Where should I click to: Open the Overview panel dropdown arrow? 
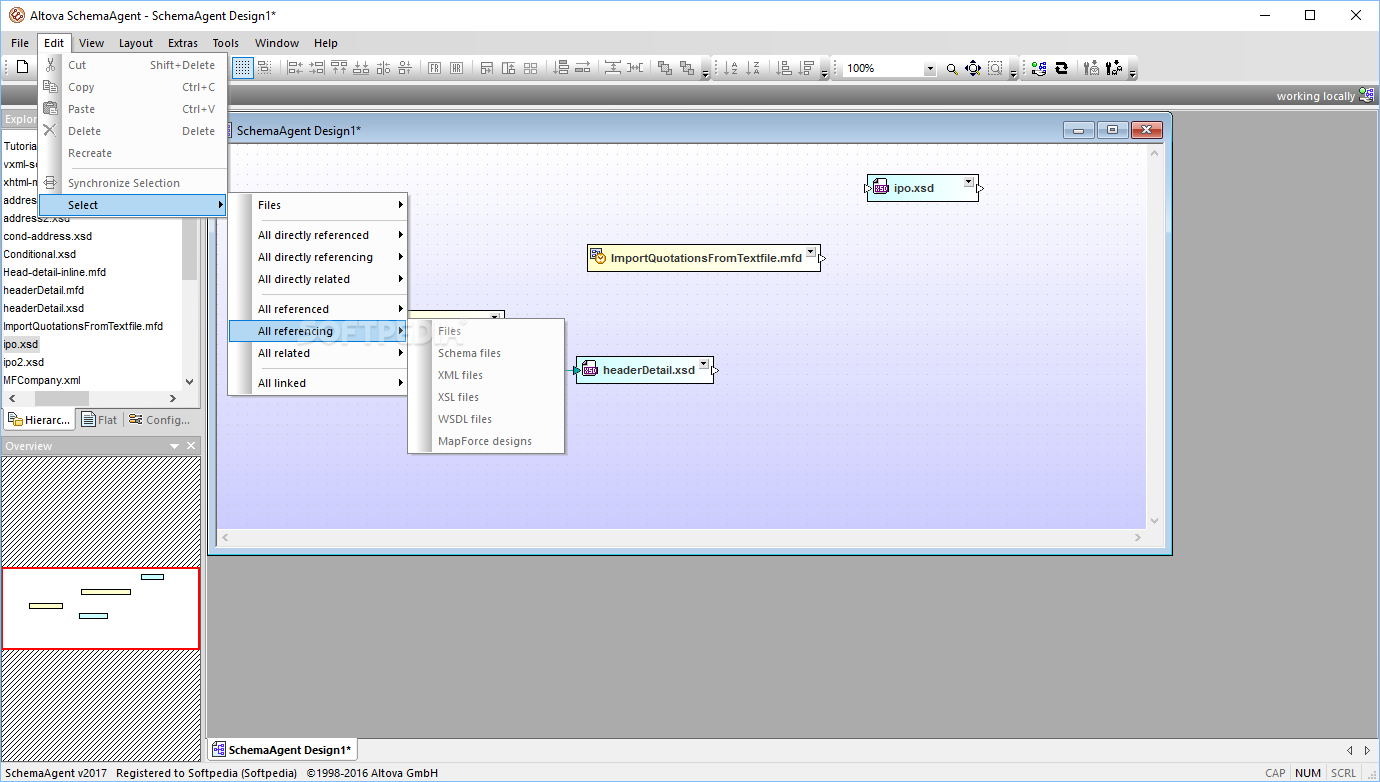pos(175,446)
